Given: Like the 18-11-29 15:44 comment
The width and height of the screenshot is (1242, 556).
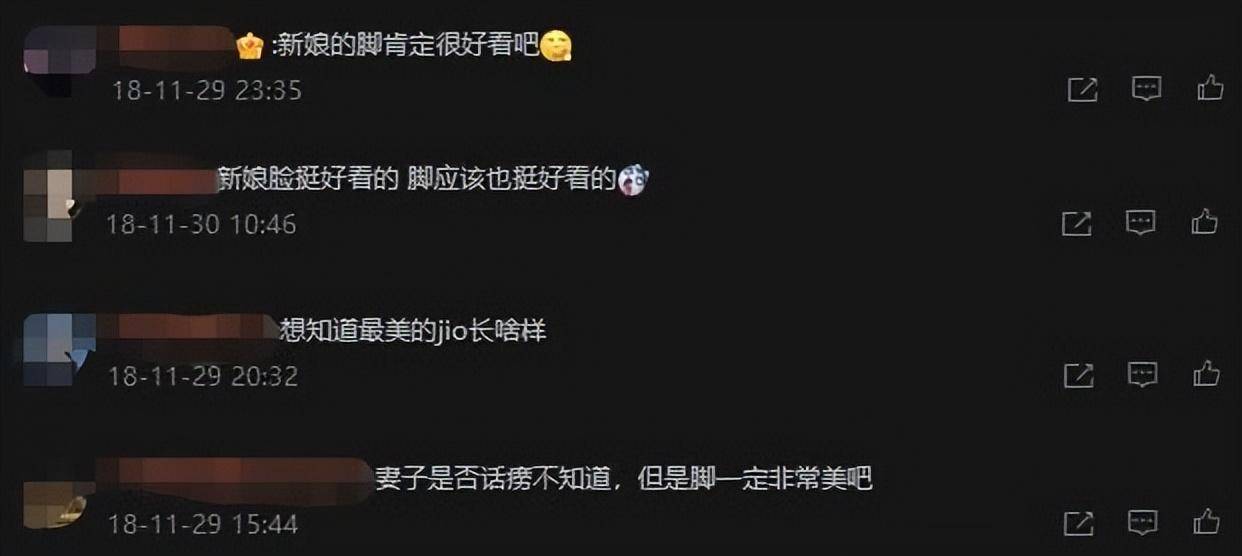Looking at the screenshot, I should click(1206, 521).
